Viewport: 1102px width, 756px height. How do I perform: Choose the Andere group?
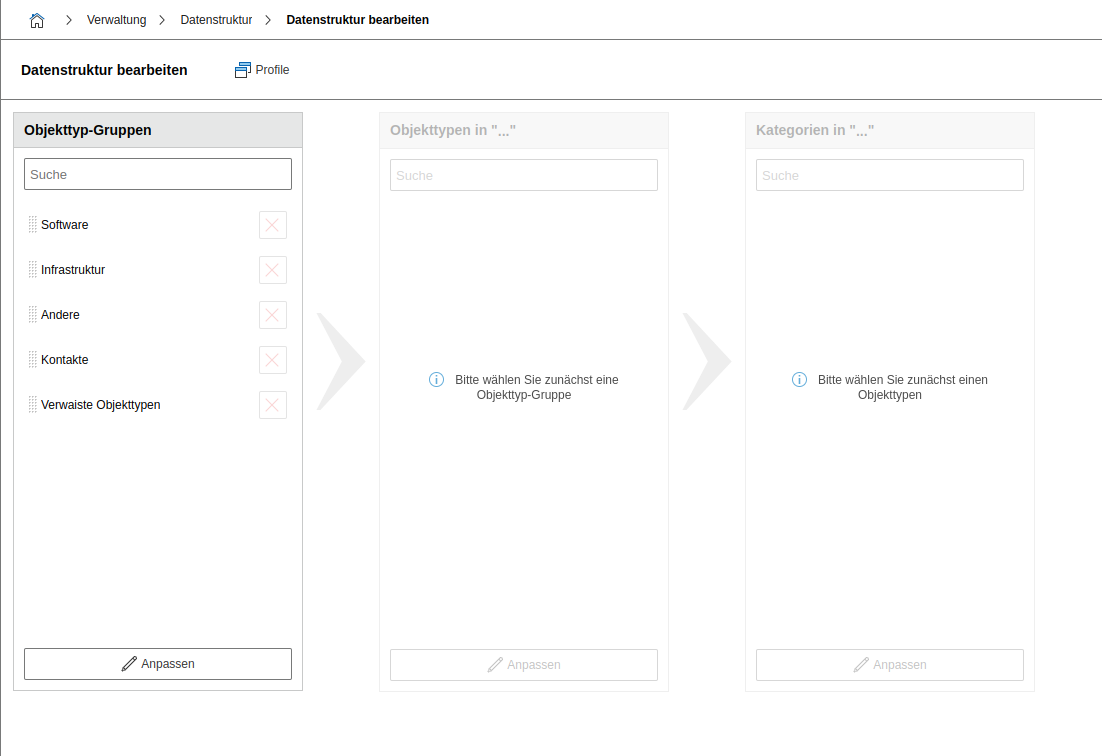(60, 315)
